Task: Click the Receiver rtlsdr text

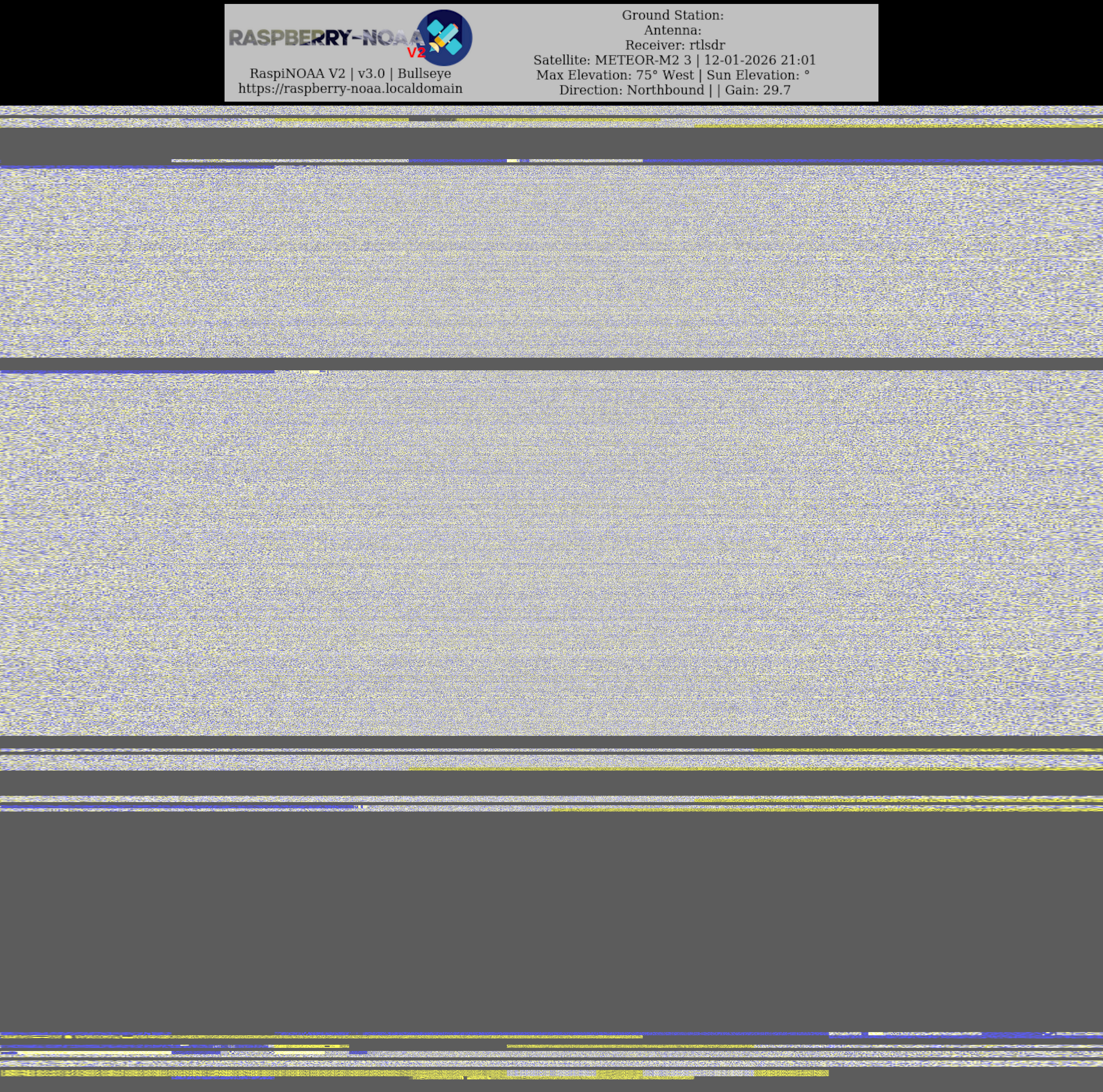Action: (675, 45)
